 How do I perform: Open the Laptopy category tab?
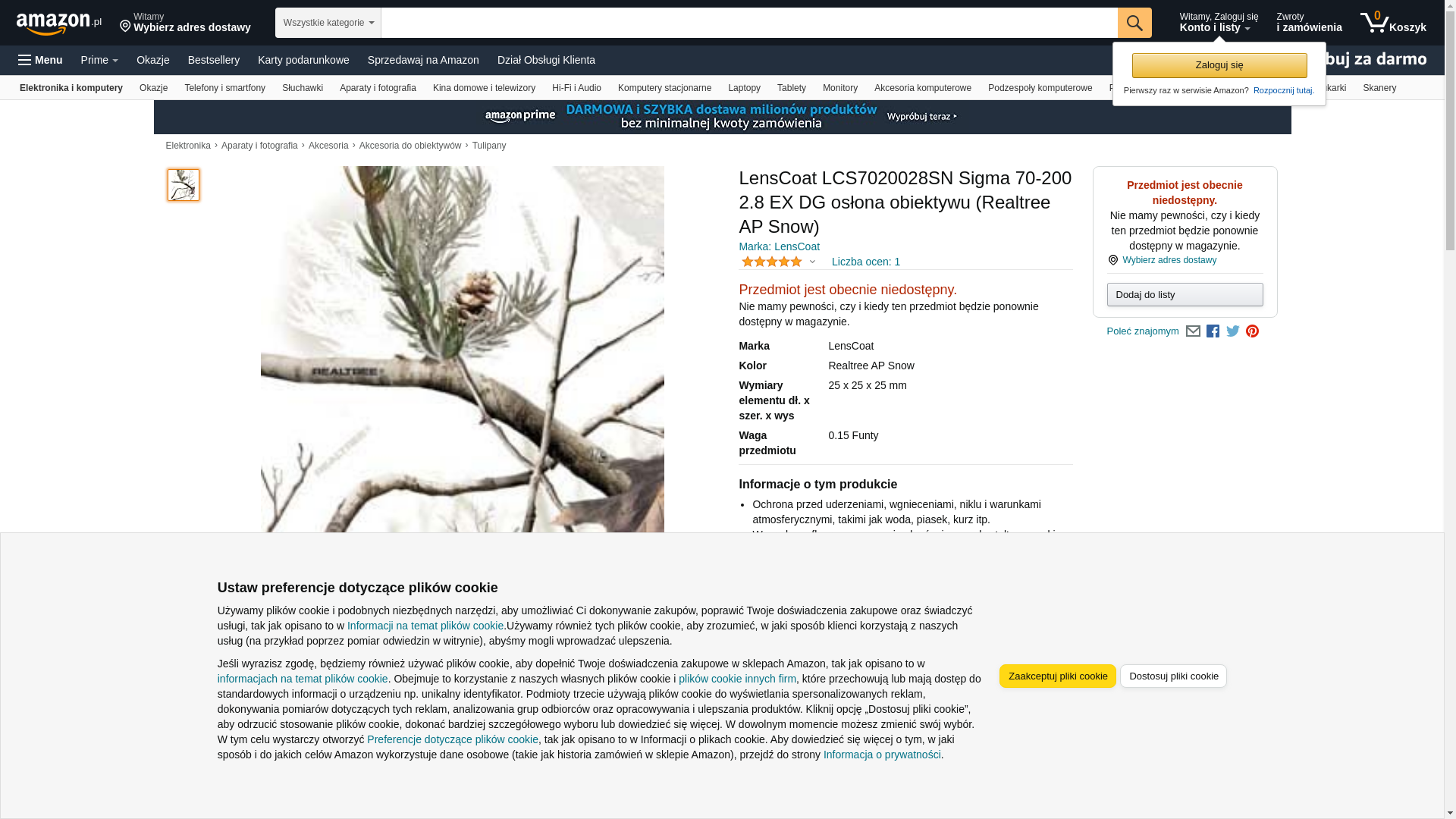point(744,88)
